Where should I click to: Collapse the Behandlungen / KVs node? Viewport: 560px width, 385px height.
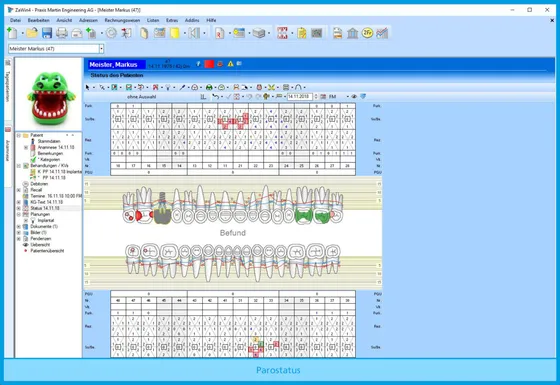pos(19,166)
